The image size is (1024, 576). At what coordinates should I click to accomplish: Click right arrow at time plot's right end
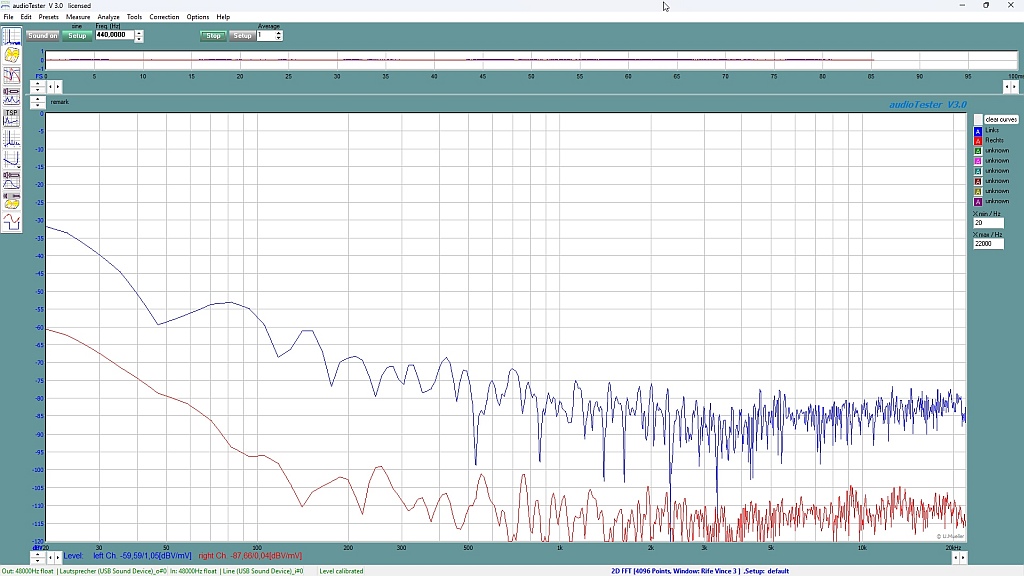pos(1014,86)
